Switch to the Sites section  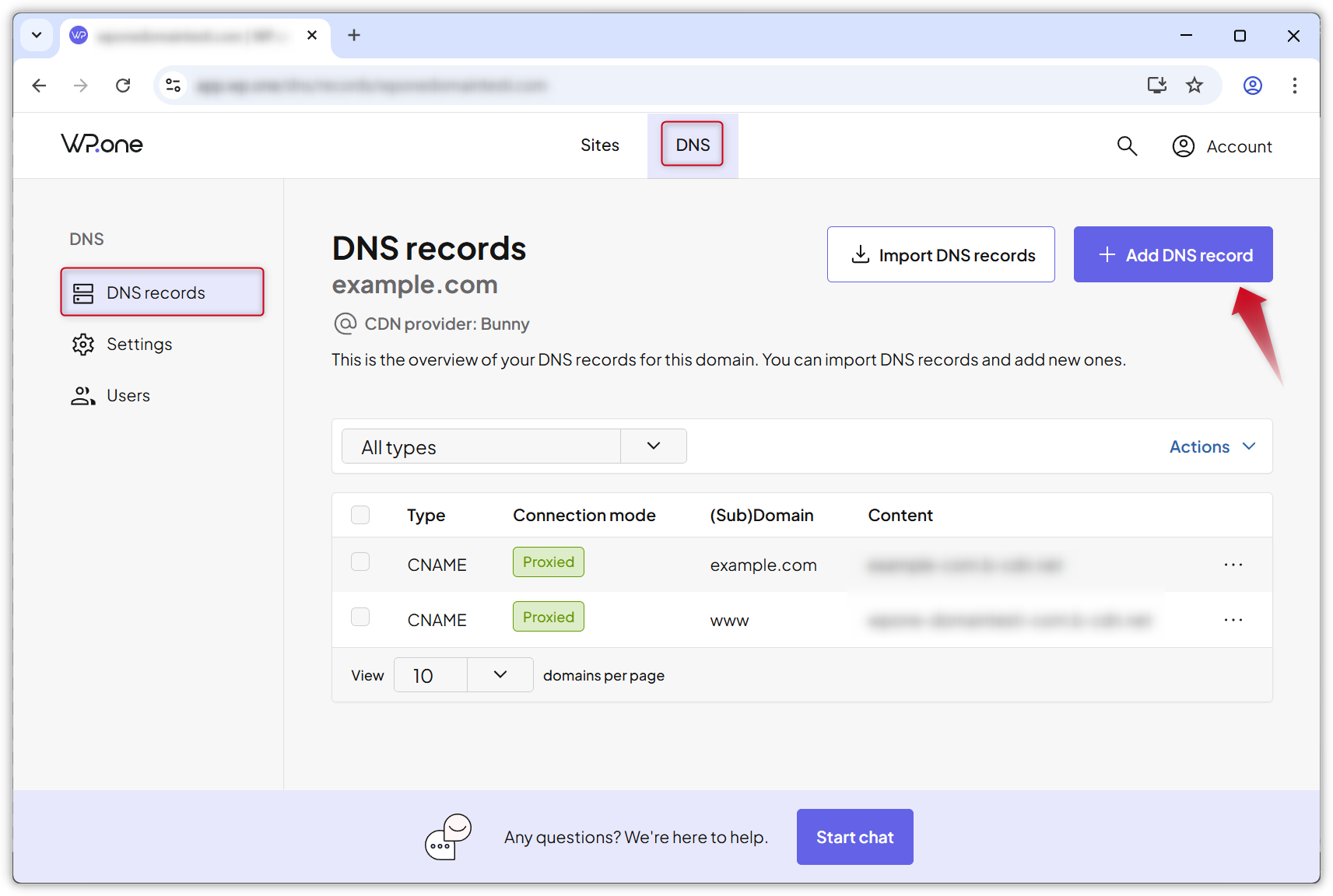click(599, 145)
